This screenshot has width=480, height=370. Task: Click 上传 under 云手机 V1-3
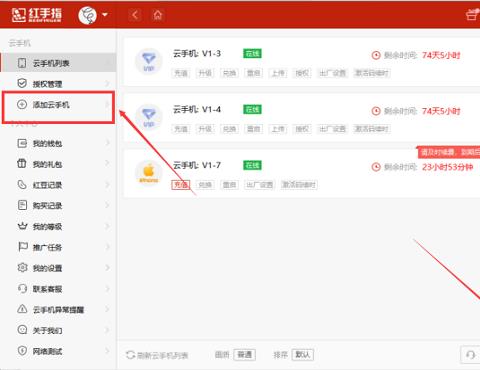[x=278, y=73]
